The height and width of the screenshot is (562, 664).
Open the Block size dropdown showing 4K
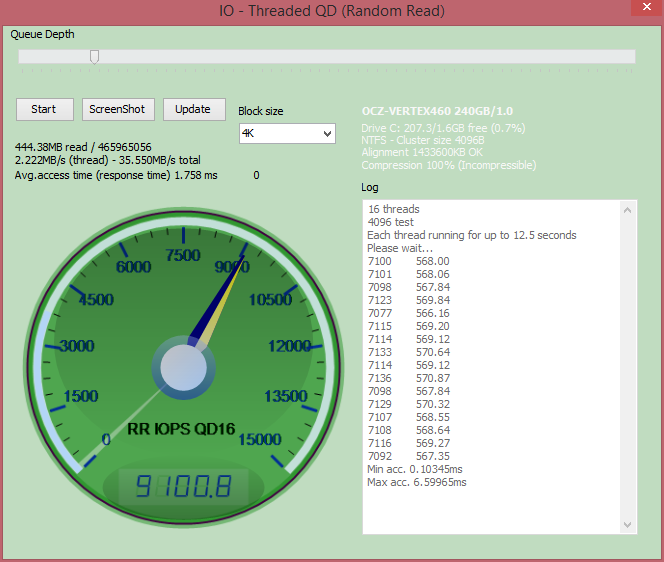point(287,133)
